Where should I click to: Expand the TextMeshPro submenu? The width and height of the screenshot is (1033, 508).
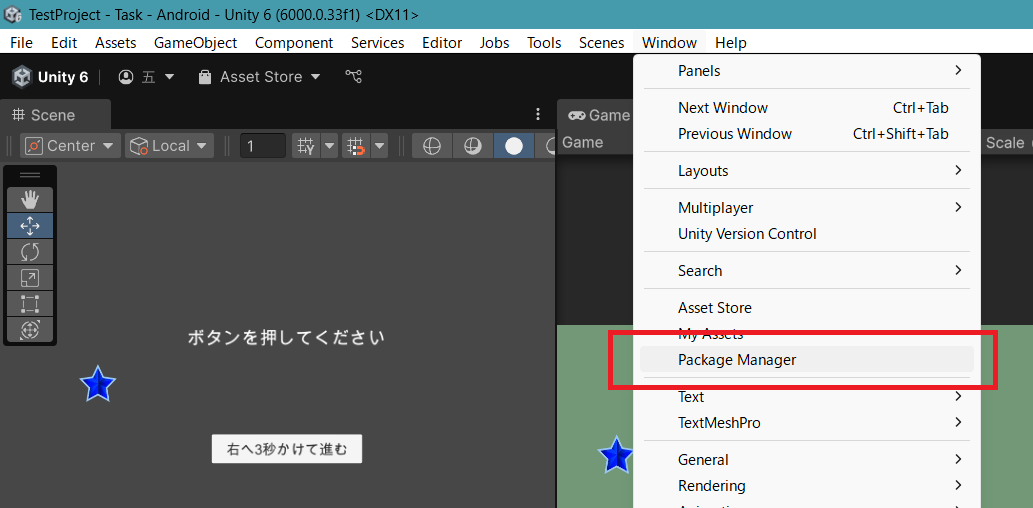point(807,422)
